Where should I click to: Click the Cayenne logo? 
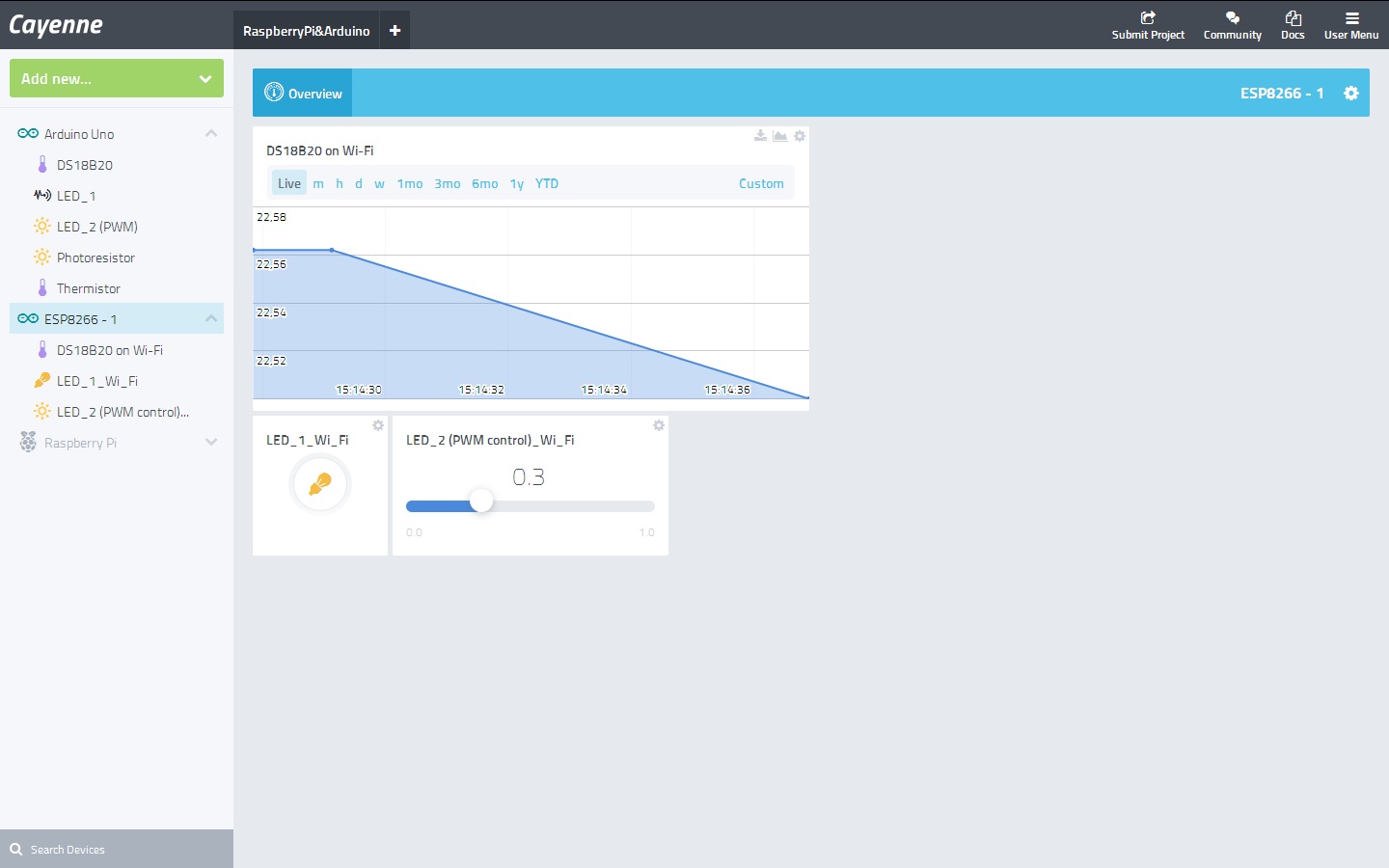[x=56, y=25]
